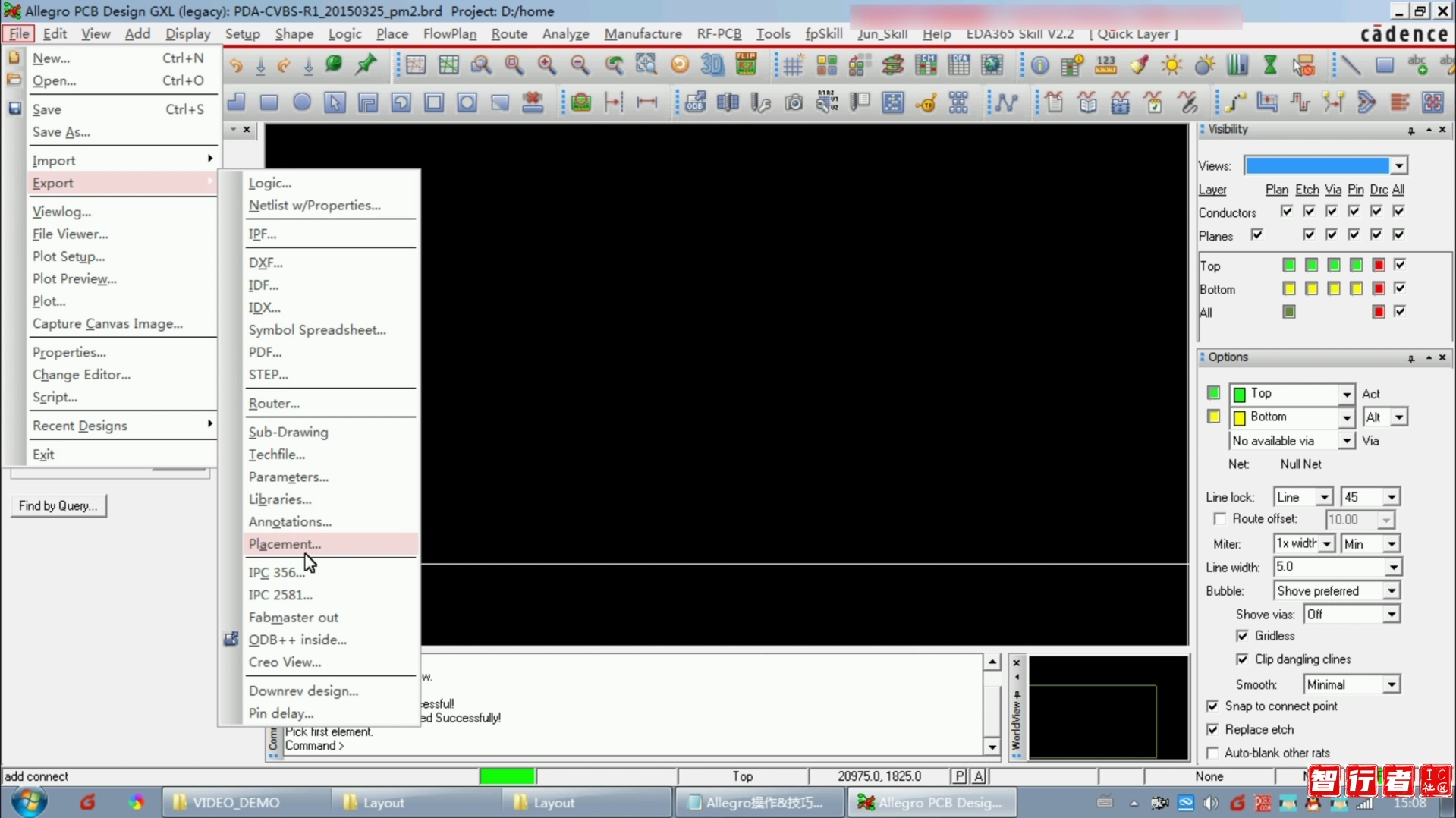
Task: Click the Shape Select arrow icon
Action: 335,102
